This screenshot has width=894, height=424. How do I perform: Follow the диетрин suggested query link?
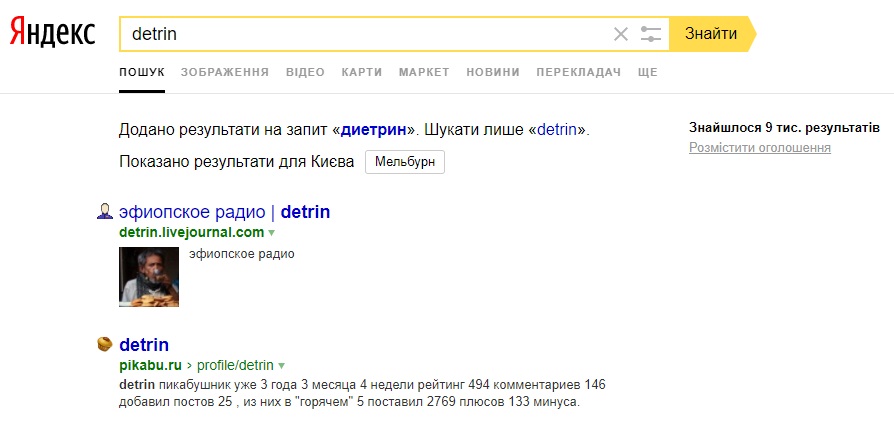[373, 129]
